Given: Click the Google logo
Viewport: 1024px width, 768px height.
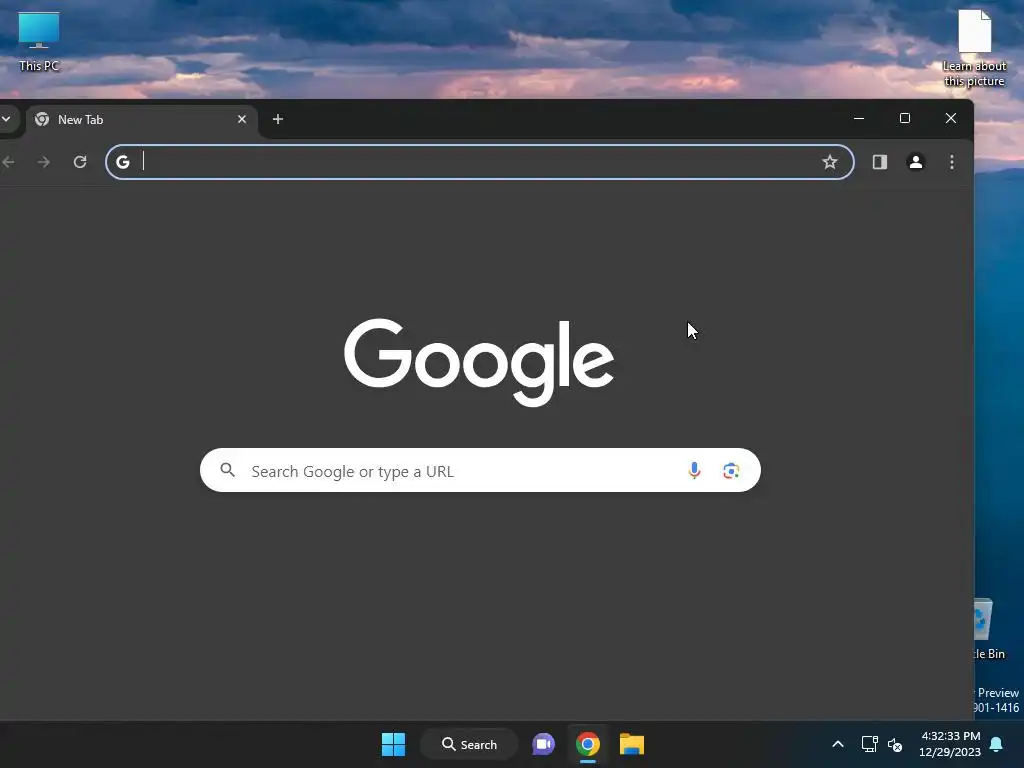Looking at the screenshot, I should coord(479,362).
